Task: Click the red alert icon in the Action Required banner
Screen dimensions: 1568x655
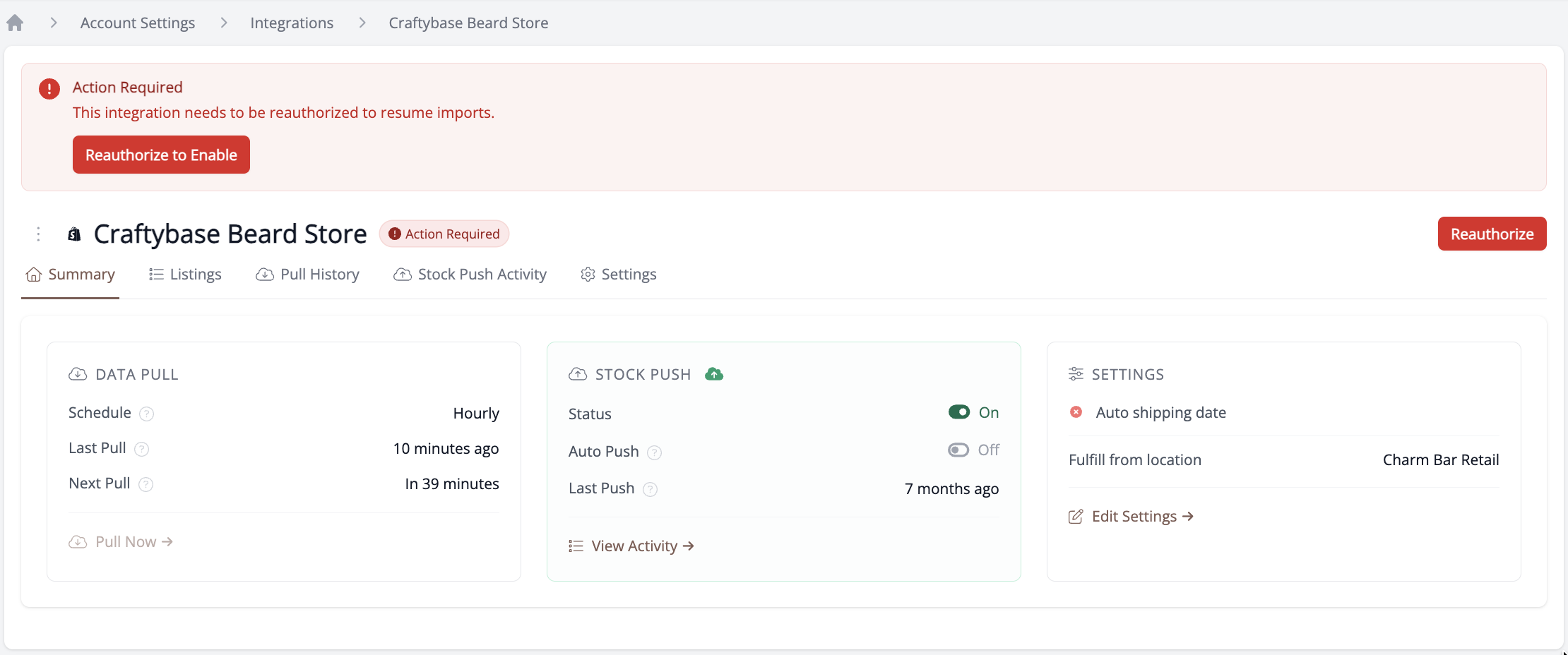Action: click(49, 89)
